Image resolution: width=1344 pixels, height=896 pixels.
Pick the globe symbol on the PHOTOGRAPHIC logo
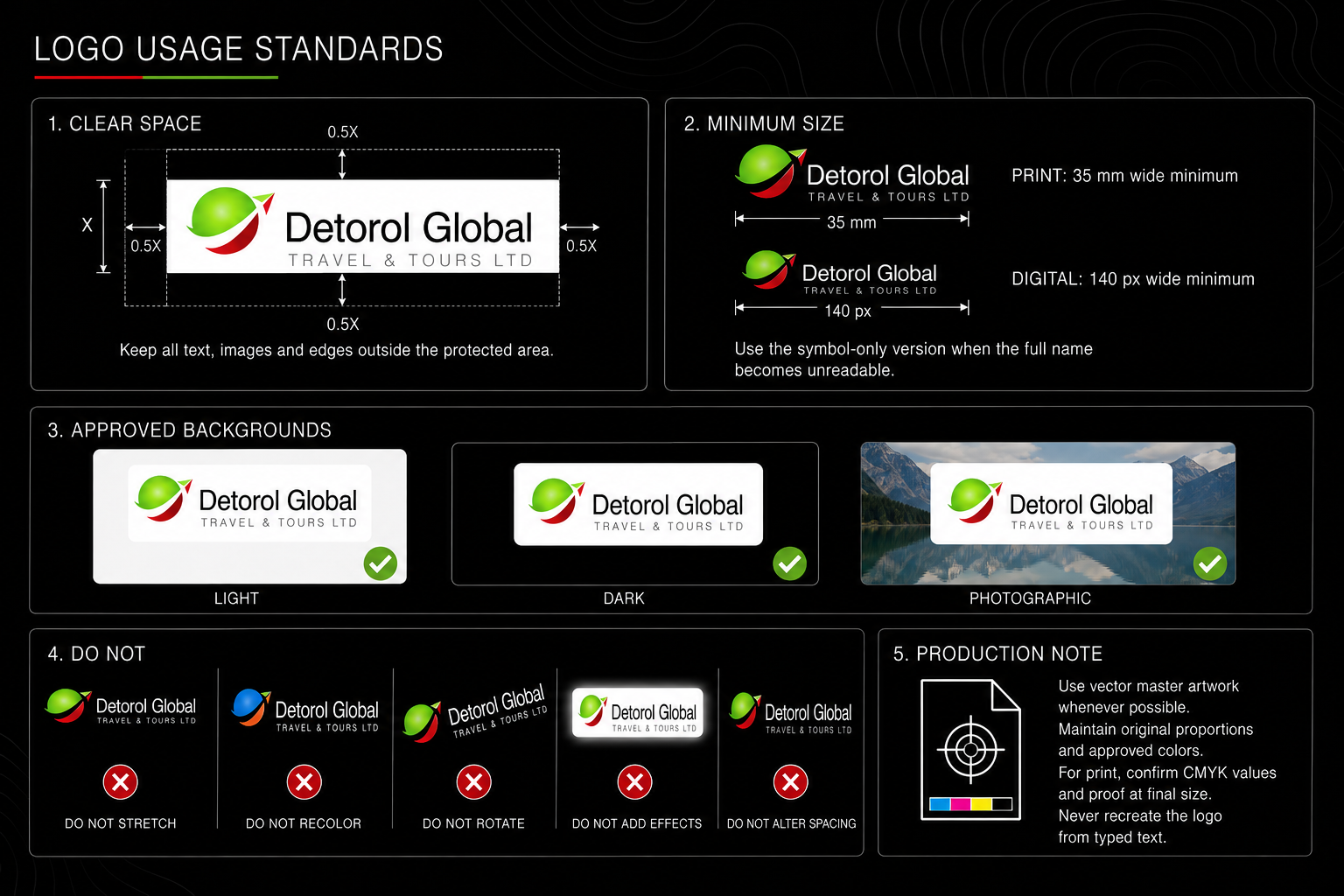tap(976, 500)
